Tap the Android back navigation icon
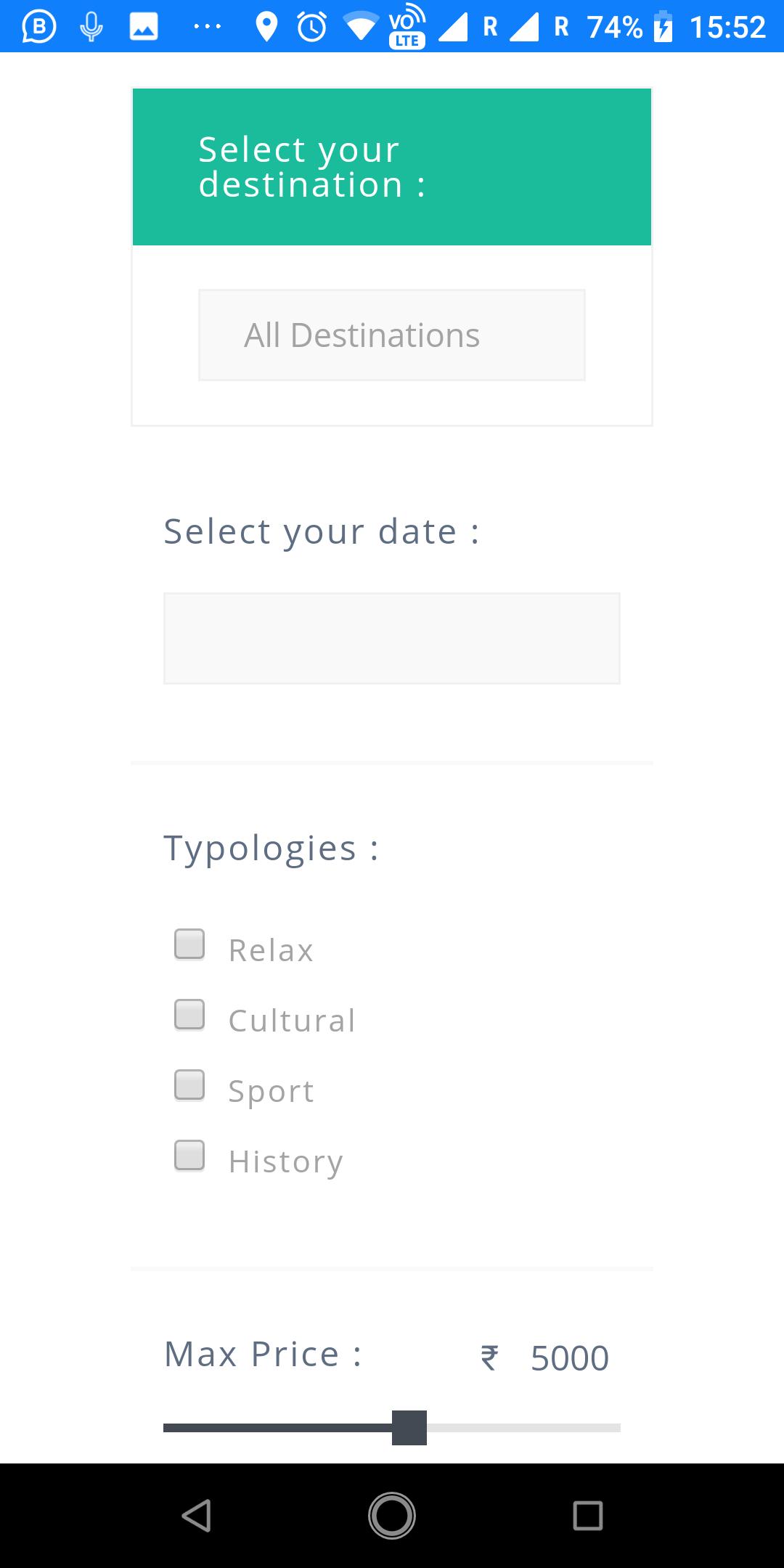 (196, 1516)
